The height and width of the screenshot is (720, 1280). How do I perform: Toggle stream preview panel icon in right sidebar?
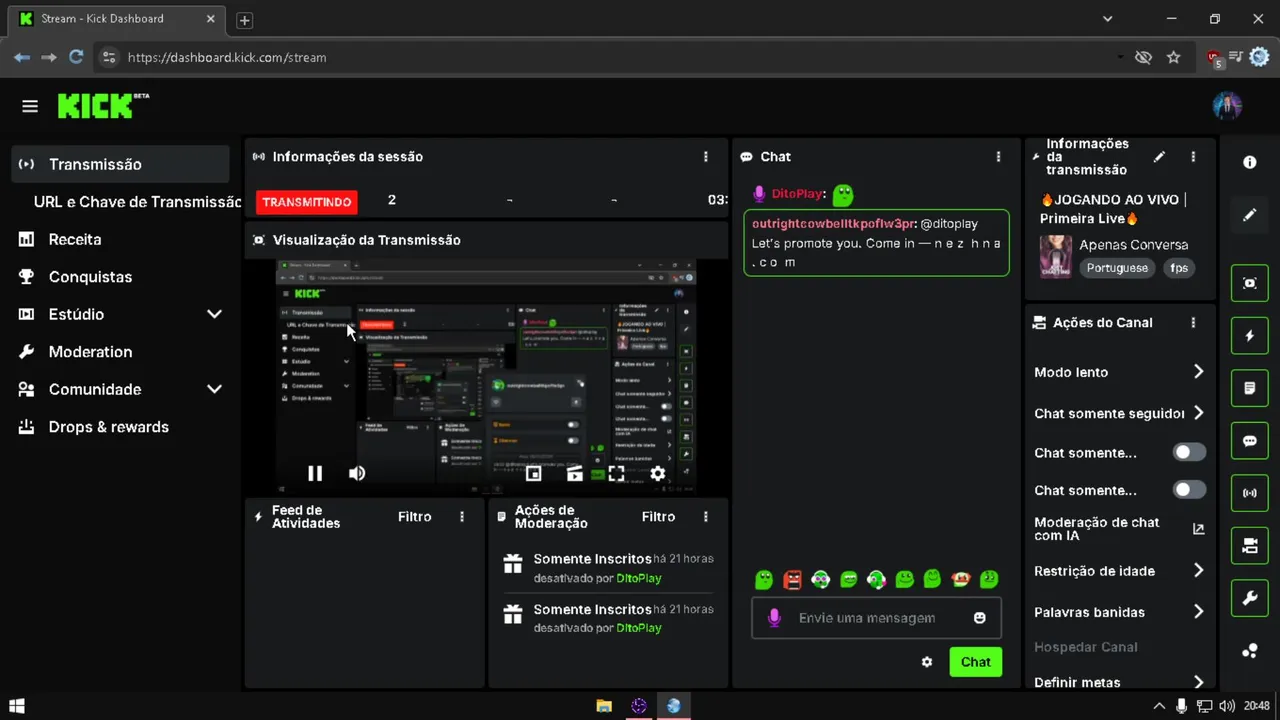tap(1250, 283)
